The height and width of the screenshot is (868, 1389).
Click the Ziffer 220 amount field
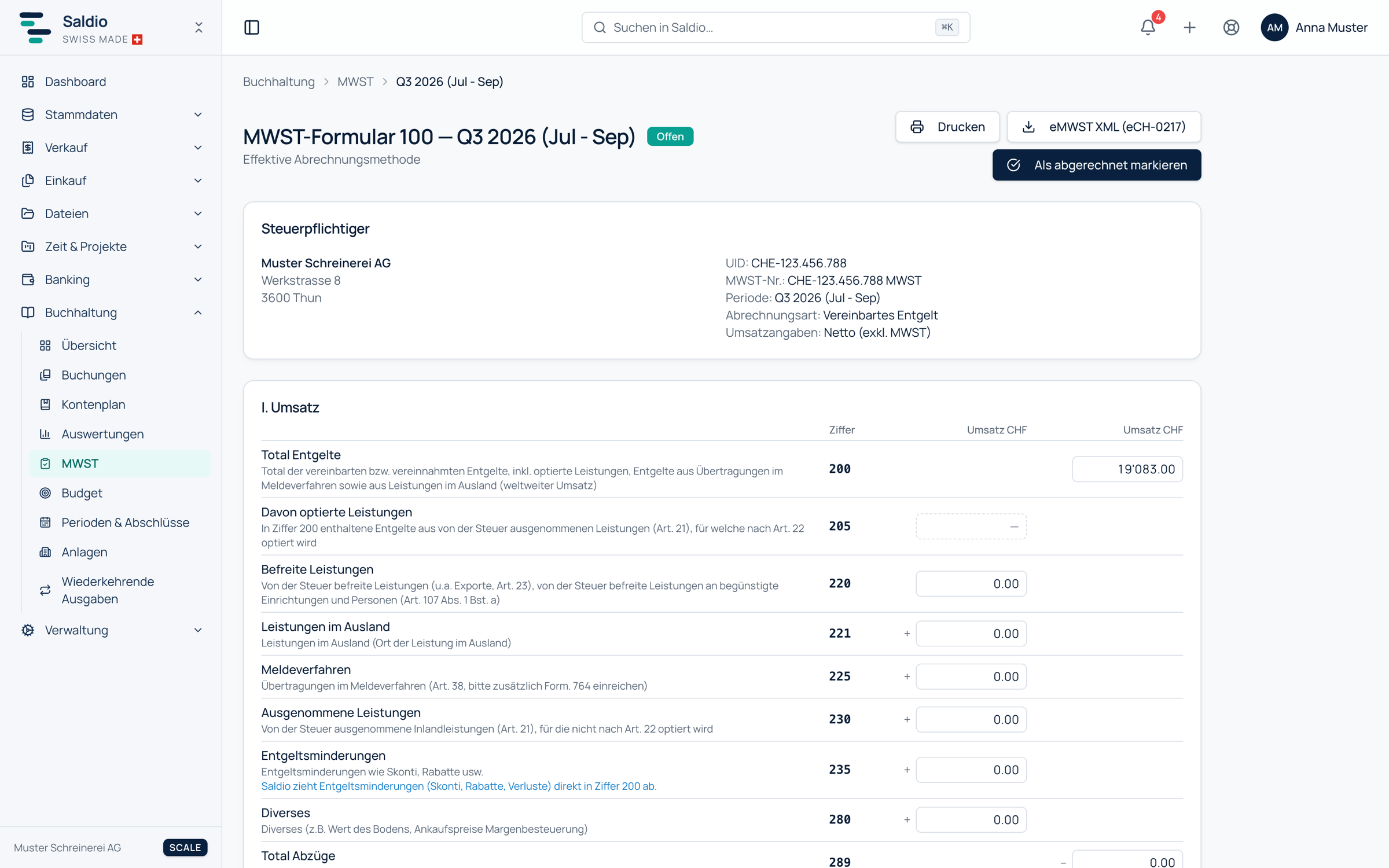(x=971, y=583)
